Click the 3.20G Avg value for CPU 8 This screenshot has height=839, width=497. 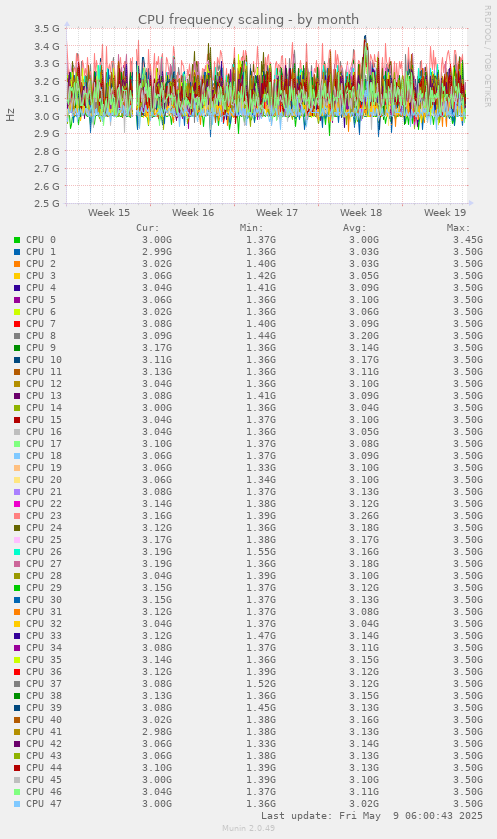pyautogui.click(x=364, y=335)
